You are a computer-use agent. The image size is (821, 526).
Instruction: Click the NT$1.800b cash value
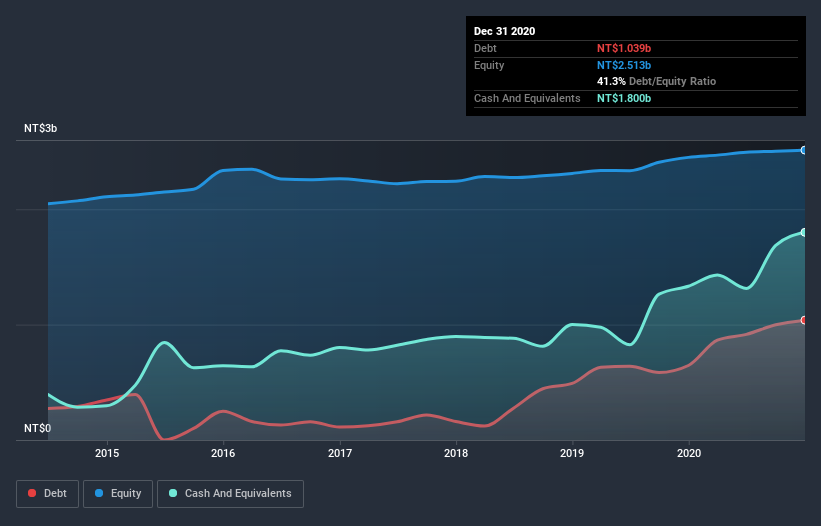tap(624, 98)
